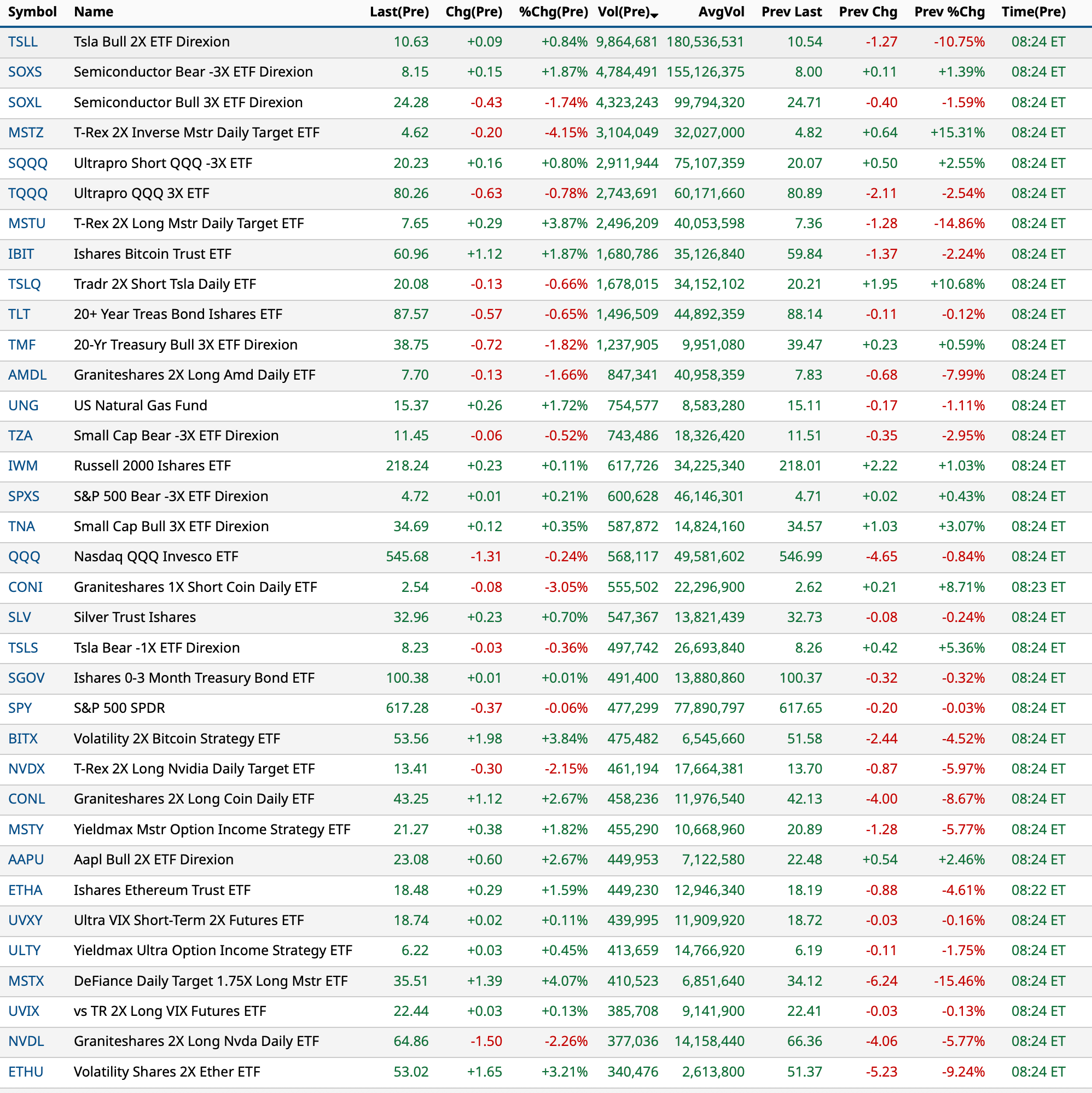Screen dimensions: 1092x1093
Task: Sort by Prev %Chg column header
Action: [949, 12]
